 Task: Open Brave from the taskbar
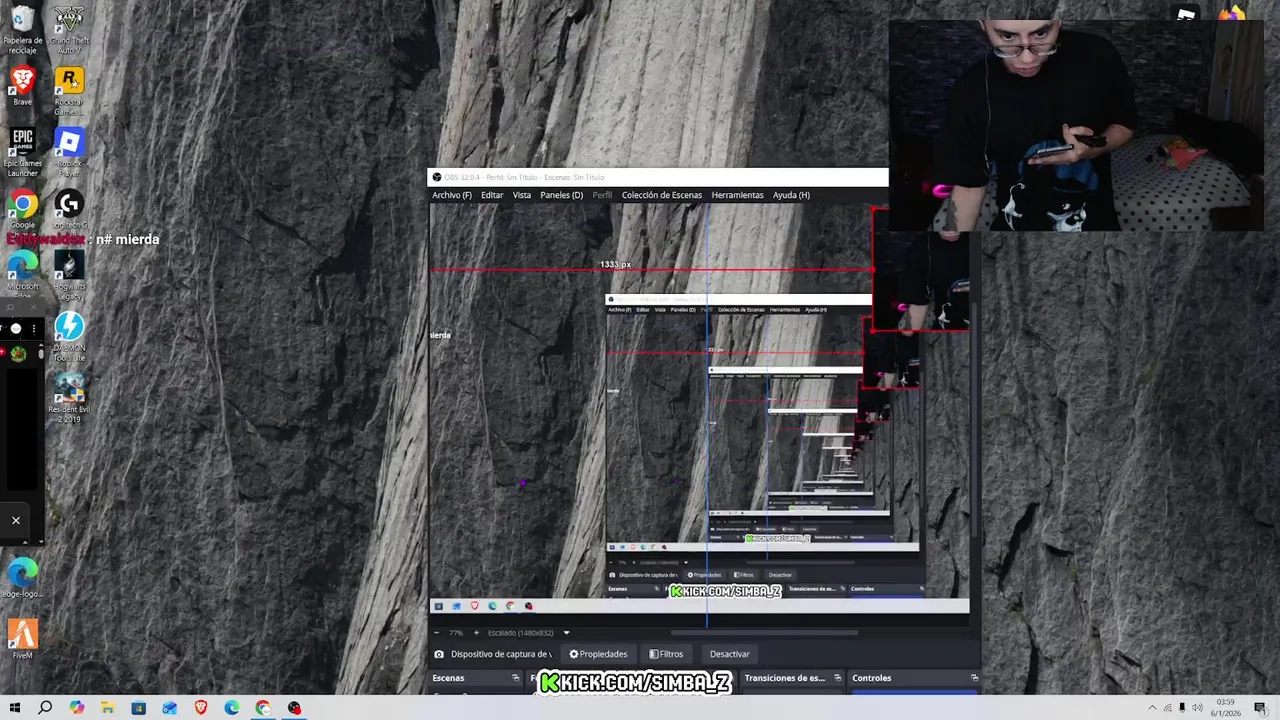pos(201,708)
